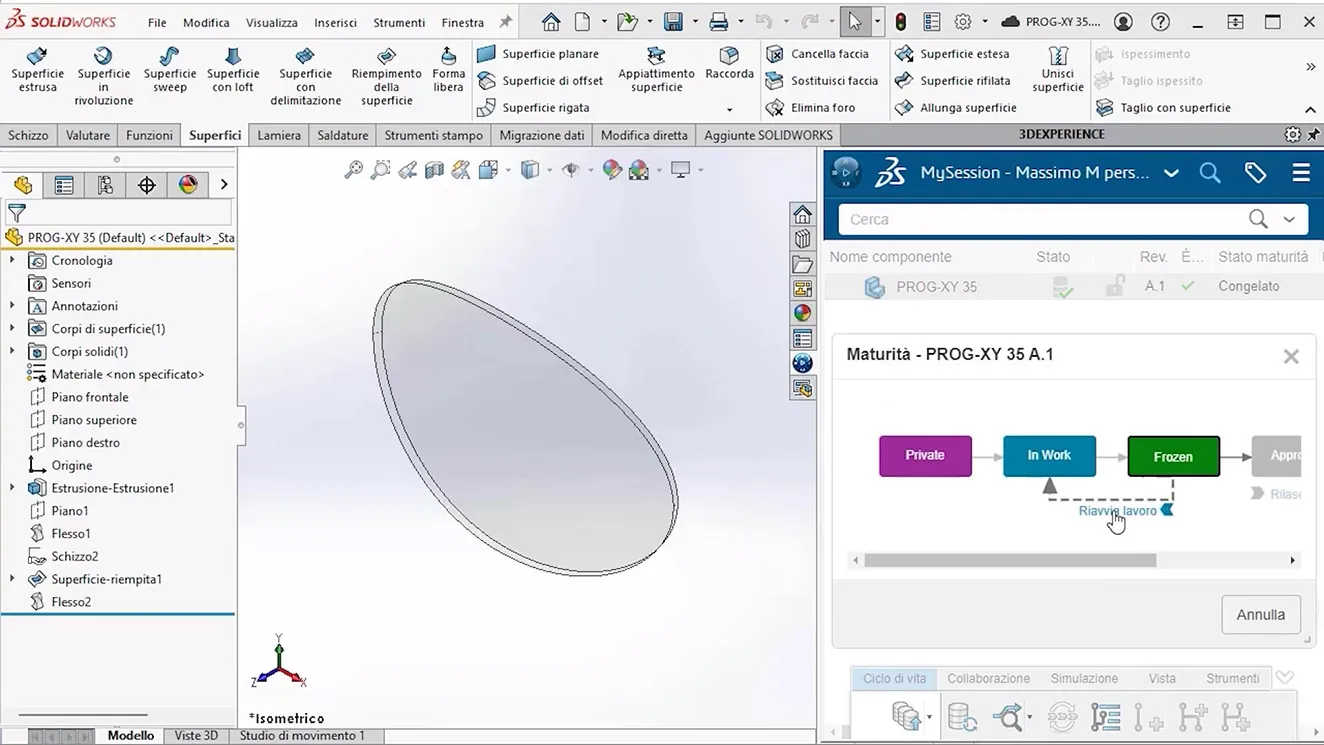The image size is (1324, 745).
Task: Toggle view settings via the monitor icon
Action: point(680,169)
